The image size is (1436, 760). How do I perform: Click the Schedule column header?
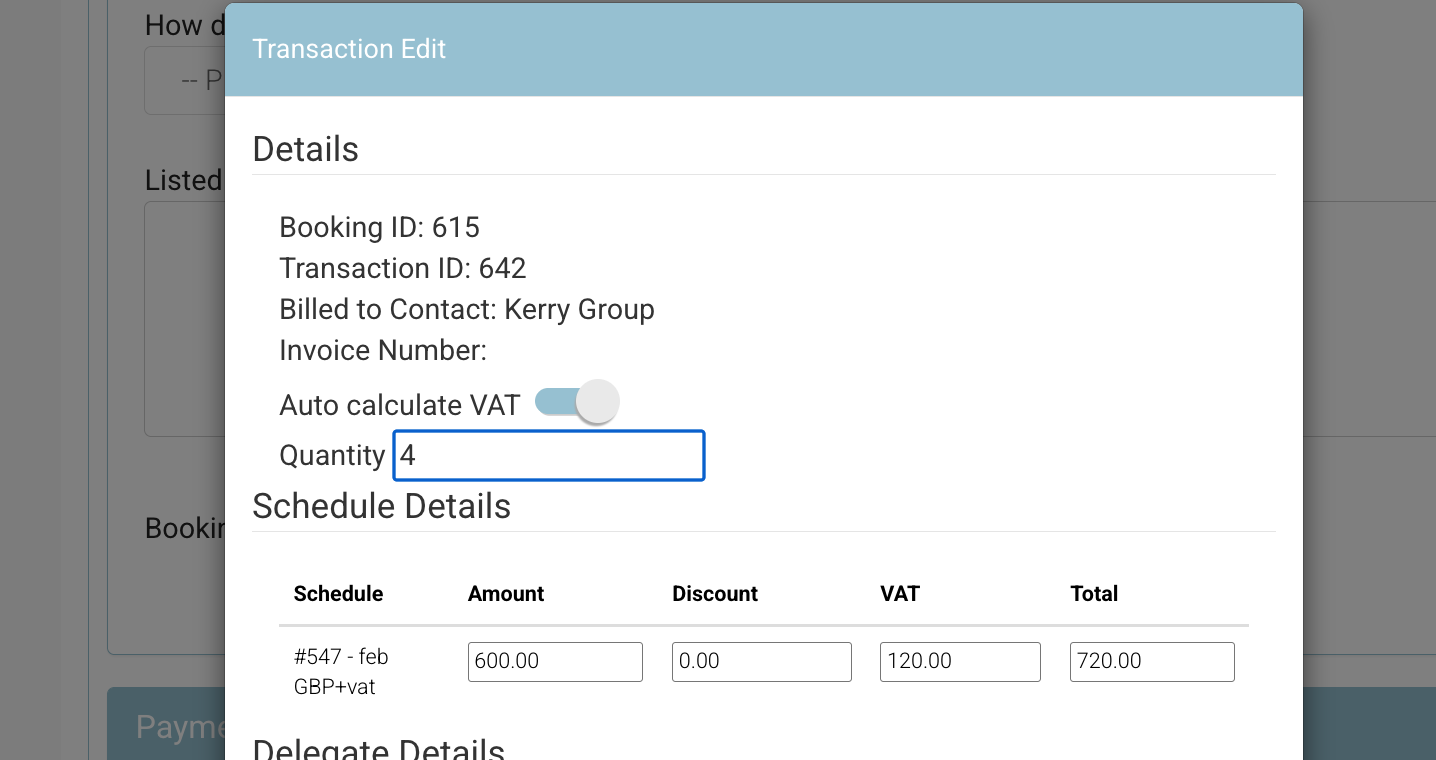[x=339, y=594]
